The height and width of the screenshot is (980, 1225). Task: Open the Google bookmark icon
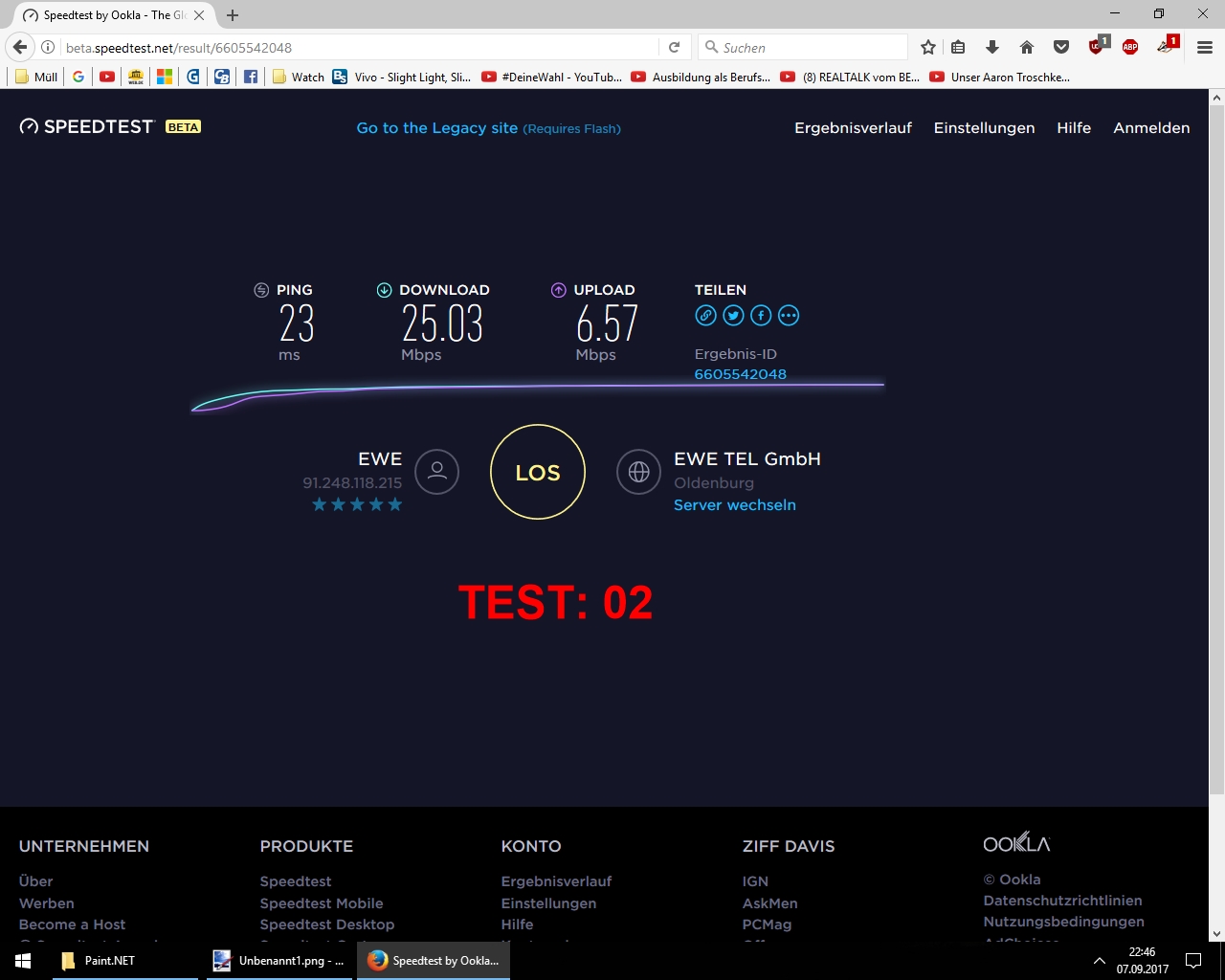coord(78,77)
